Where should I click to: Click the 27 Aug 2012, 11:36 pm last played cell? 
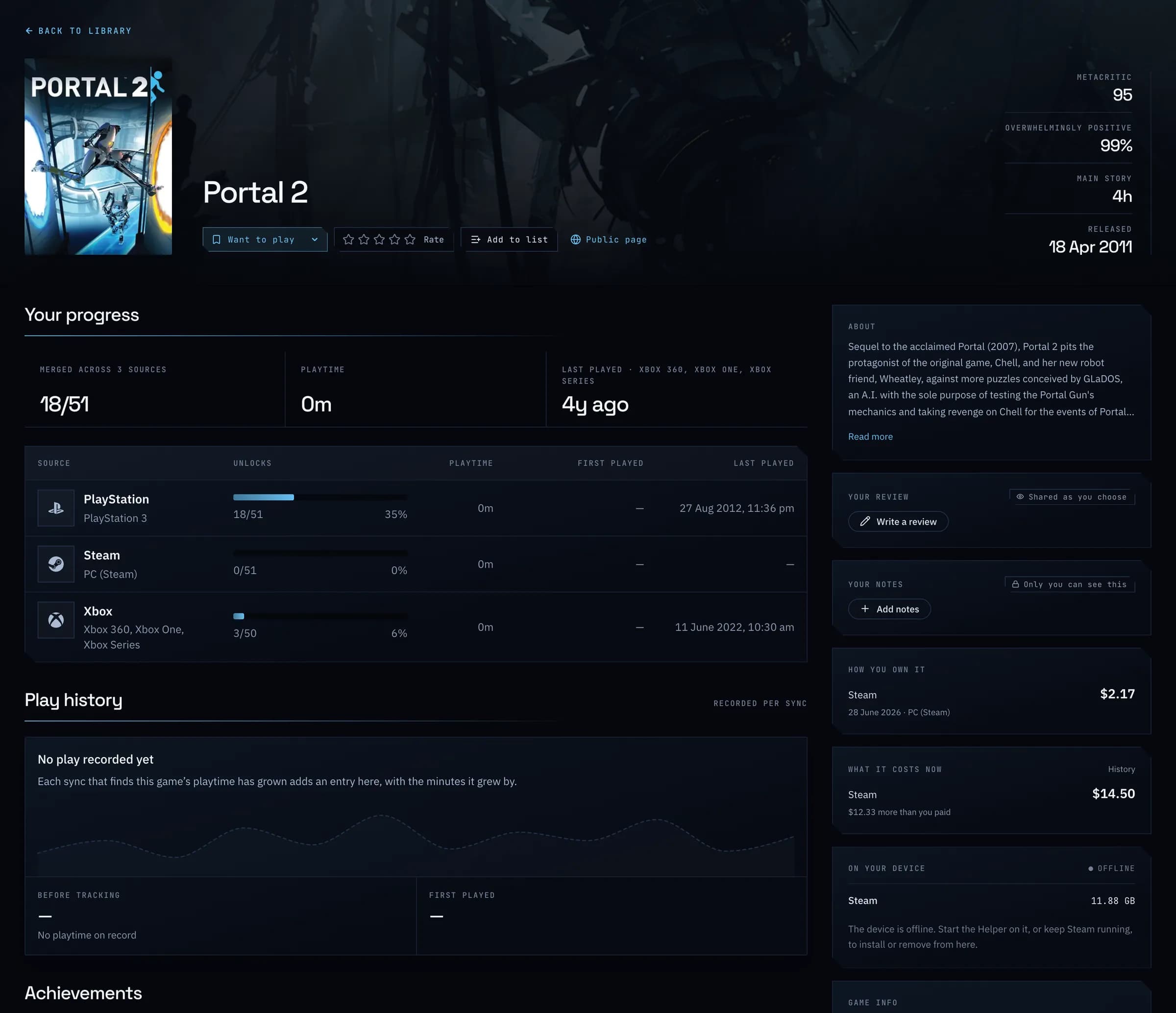coord(736,508)
